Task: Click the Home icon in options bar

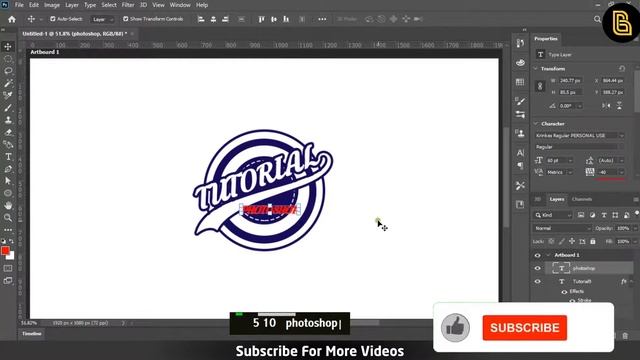Action: 12,19
